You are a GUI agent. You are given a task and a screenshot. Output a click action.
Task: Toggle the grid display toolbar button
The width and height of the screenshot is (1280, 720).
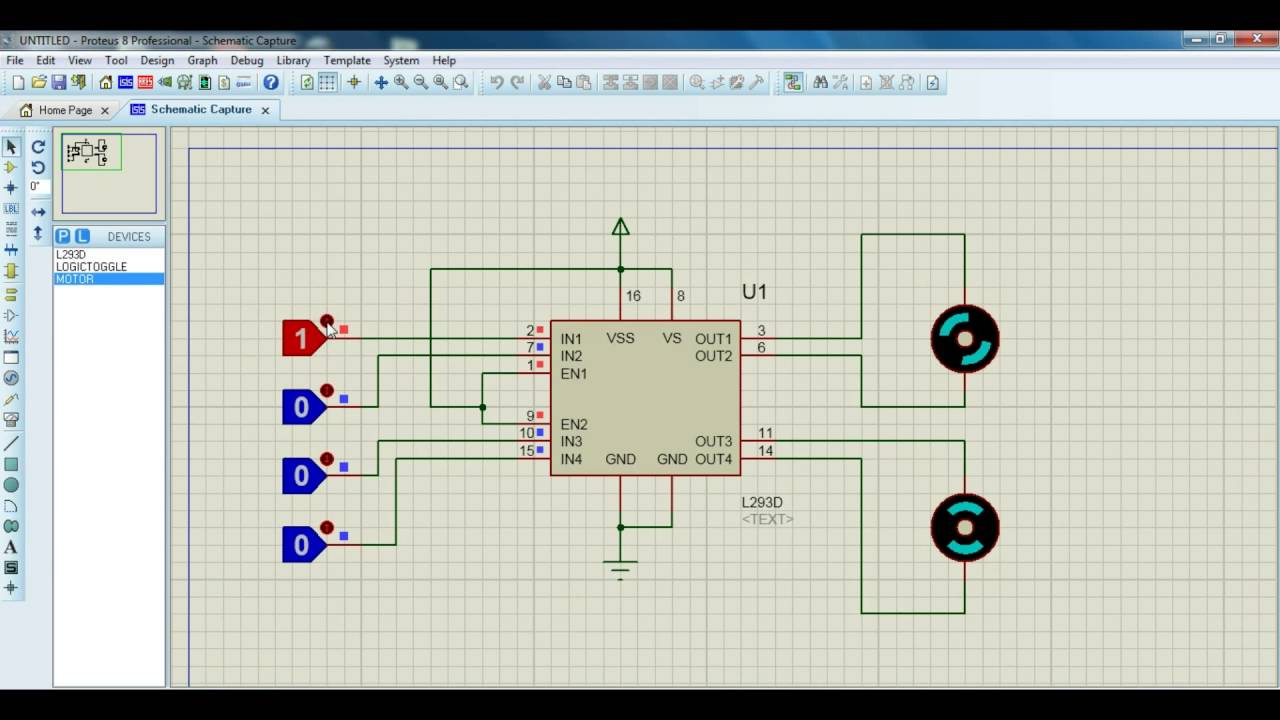[327, 83]
